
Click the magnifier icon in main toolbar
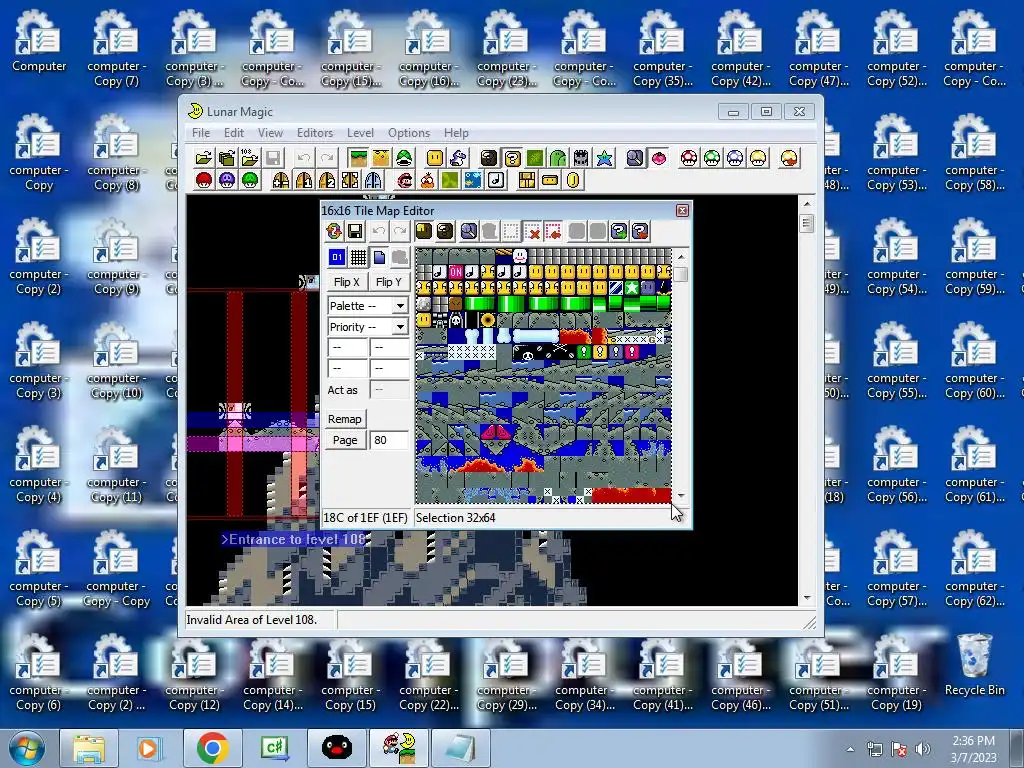coord(635,158)
